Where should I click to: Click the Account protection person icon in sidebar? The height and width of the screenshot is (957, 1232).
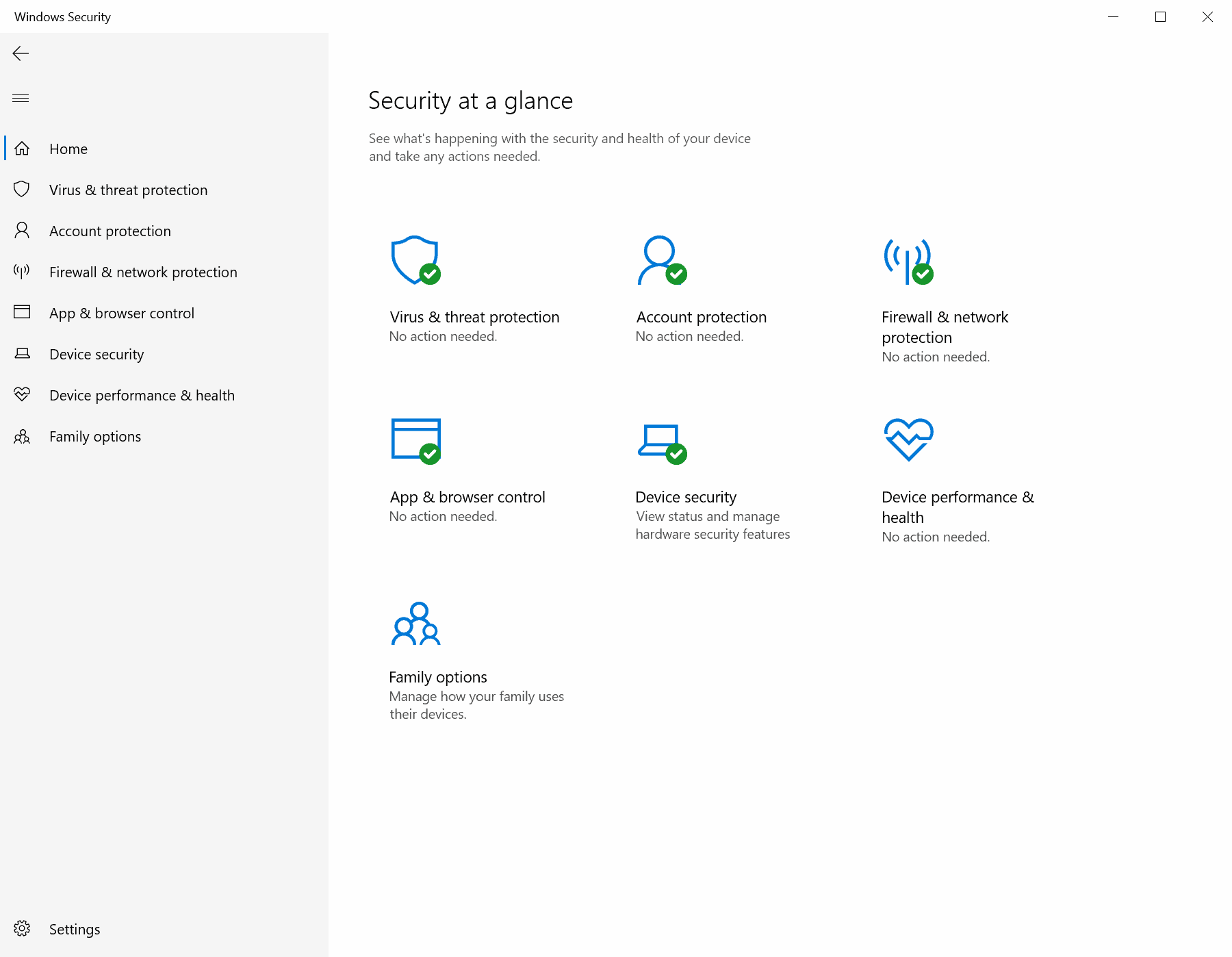point(21,231)
